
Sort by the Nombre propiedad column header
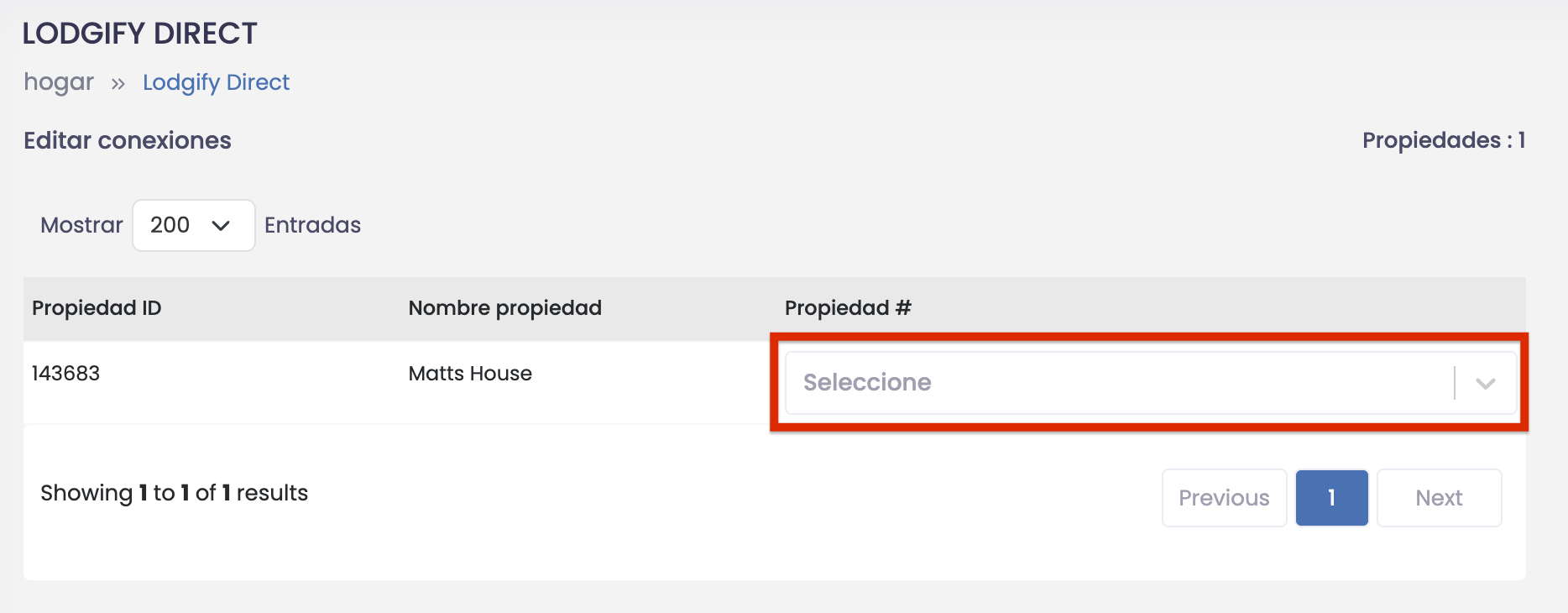pos(504,307)
